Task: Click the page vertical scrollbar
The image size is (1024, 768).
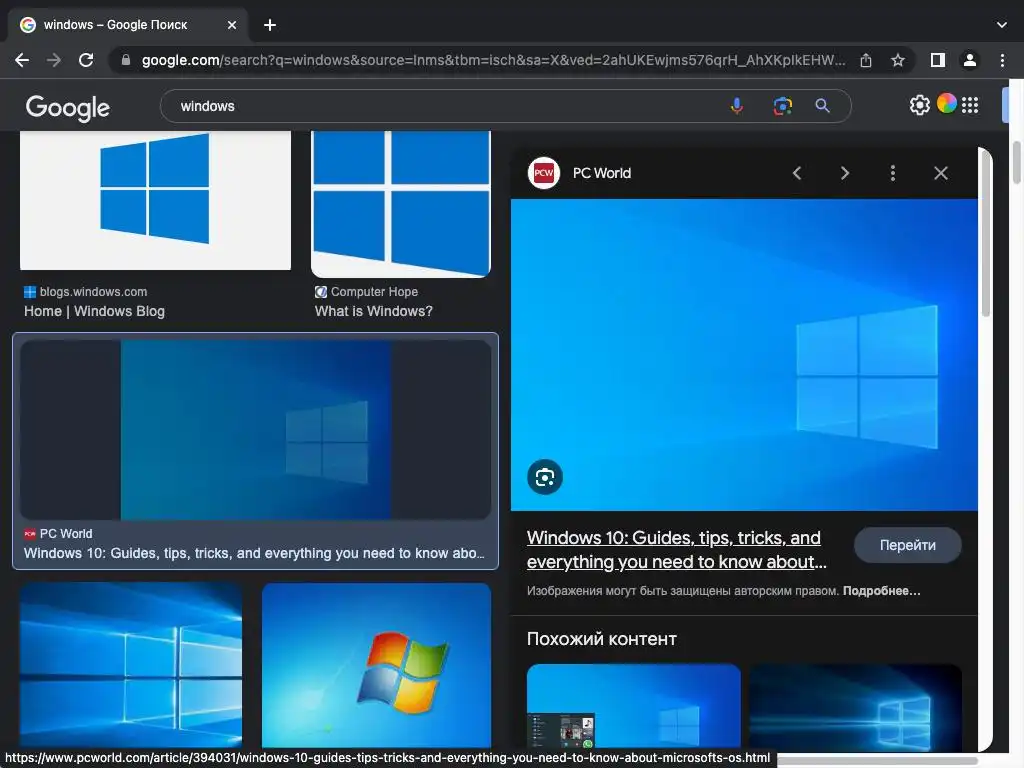Action: click(1017, 162)
